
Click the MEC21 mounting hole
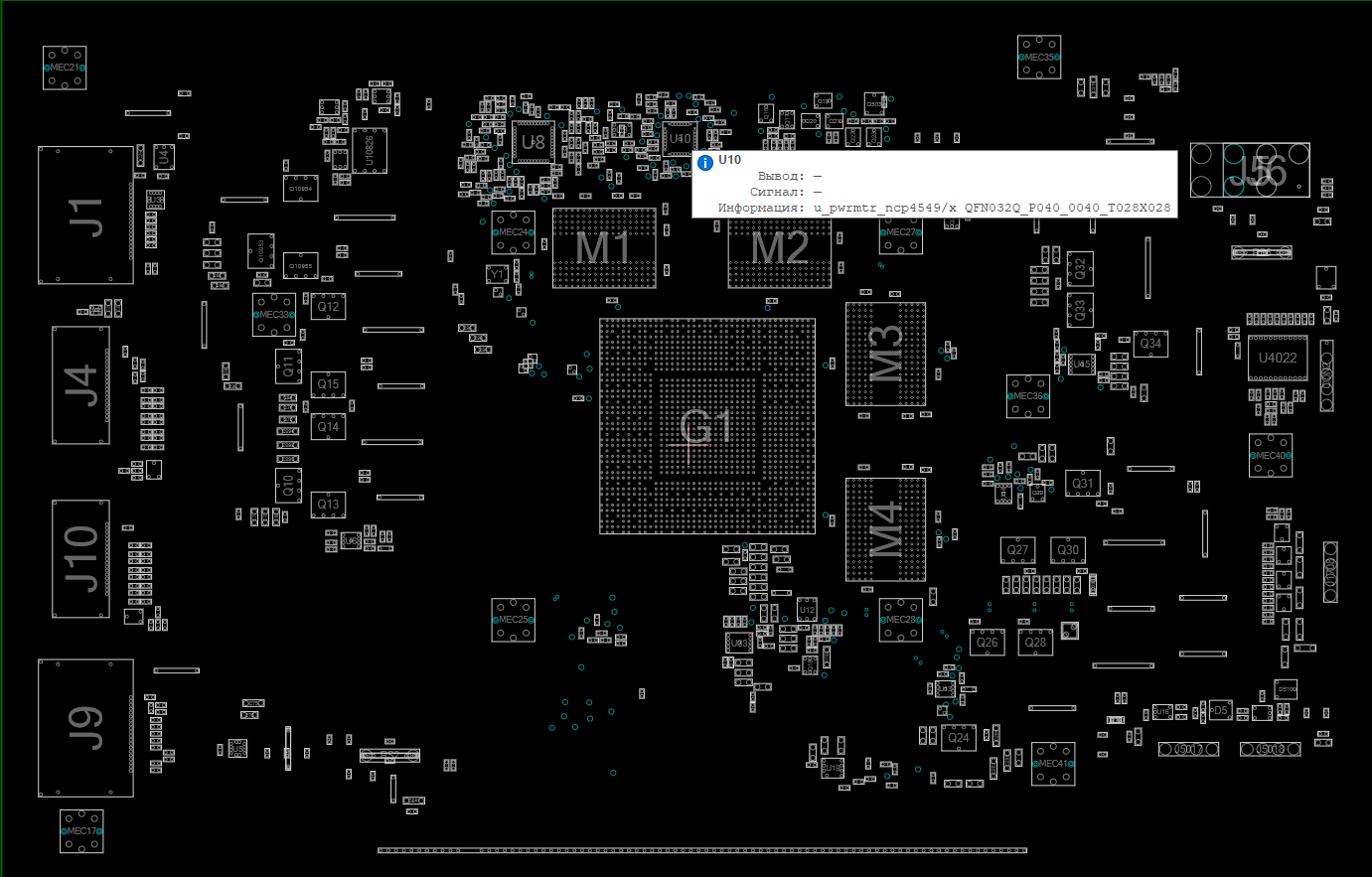point(65,68)
